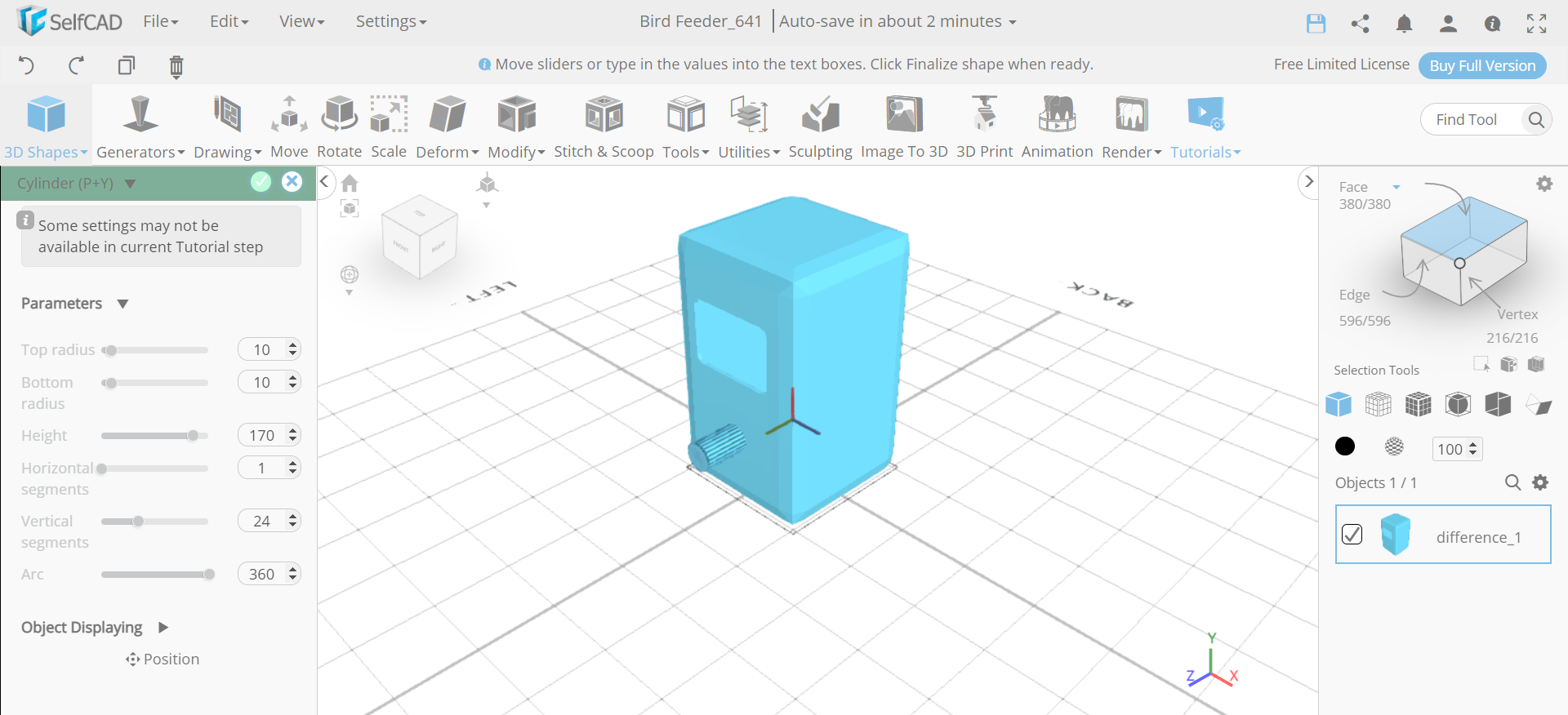The width and height of the screenshot is (1568, 715).
Task: Collapse the left panel arrow
Action: click(324, 181)
